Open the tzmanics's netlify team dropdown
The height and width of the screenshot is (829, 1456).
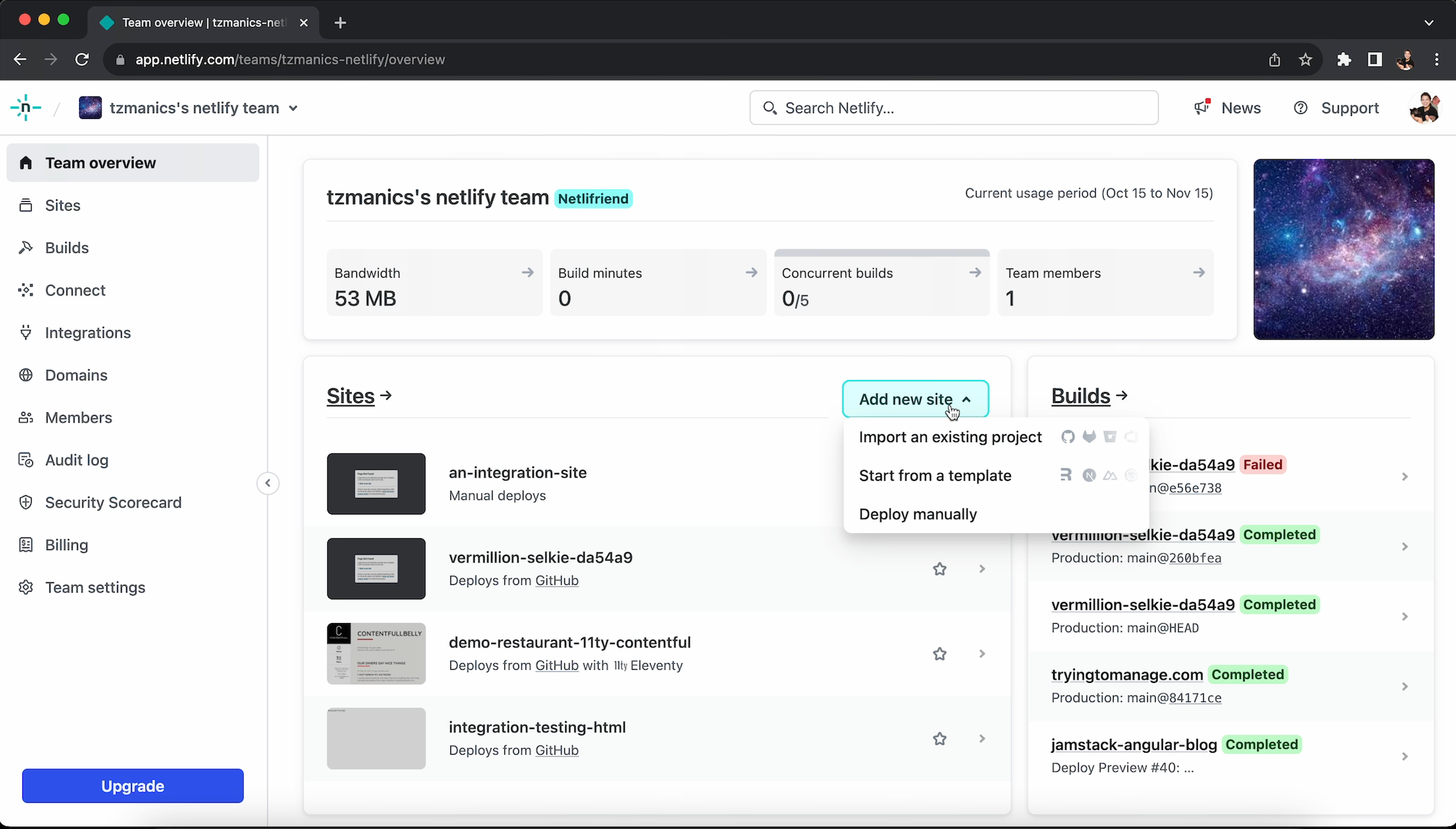click(x=188, y=108)
